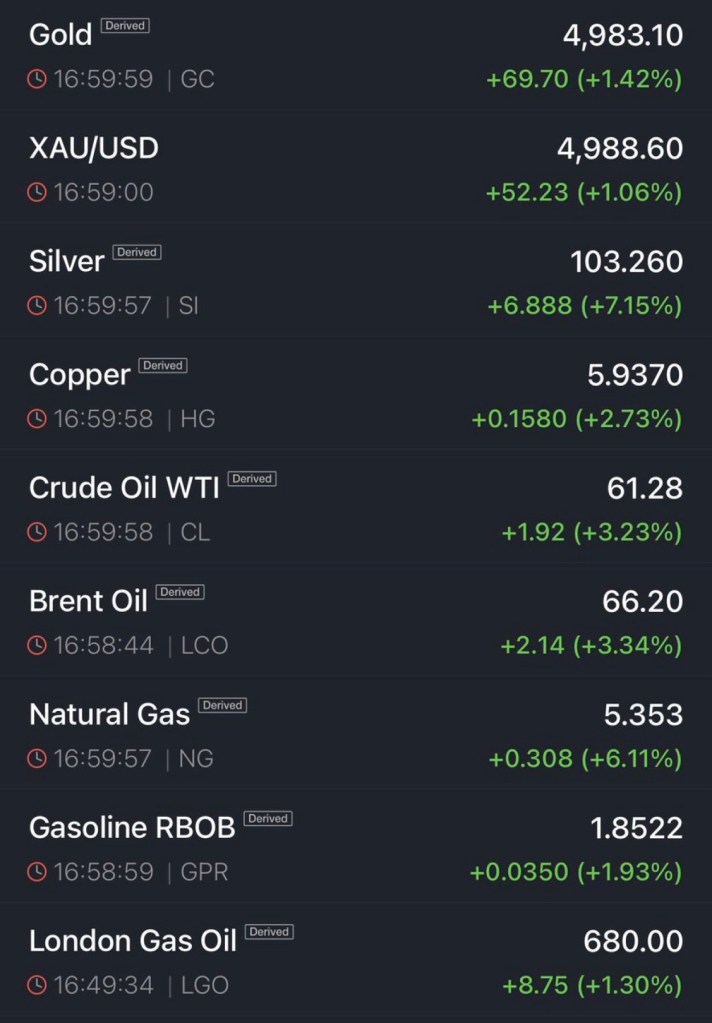Open the Copper quote details
The width and height of the screenshot is (712, 1023).
pyautogui.click(x=80, y=375)
